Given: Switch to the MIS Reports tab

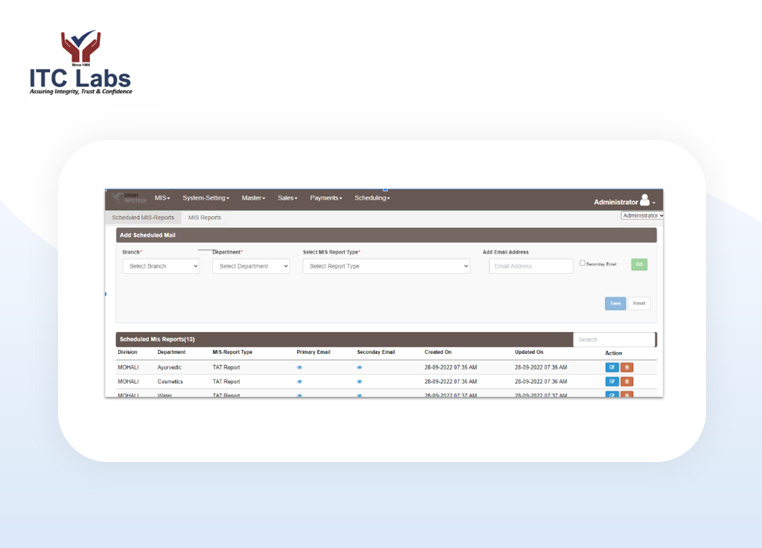Looking at the screenshot, I should (204, 218).
